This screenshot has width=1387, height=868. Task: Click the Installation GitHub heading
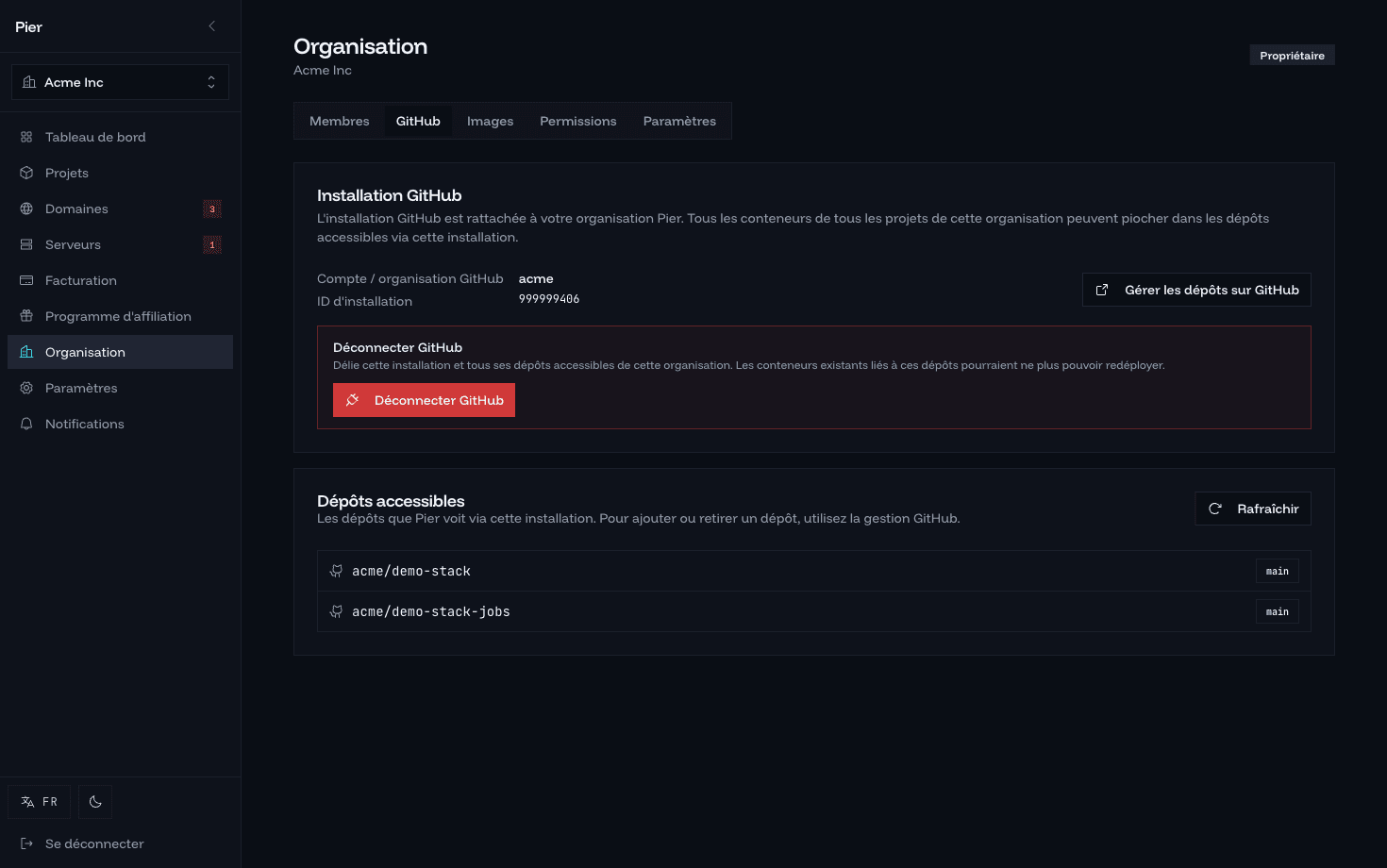pos(389,195)
